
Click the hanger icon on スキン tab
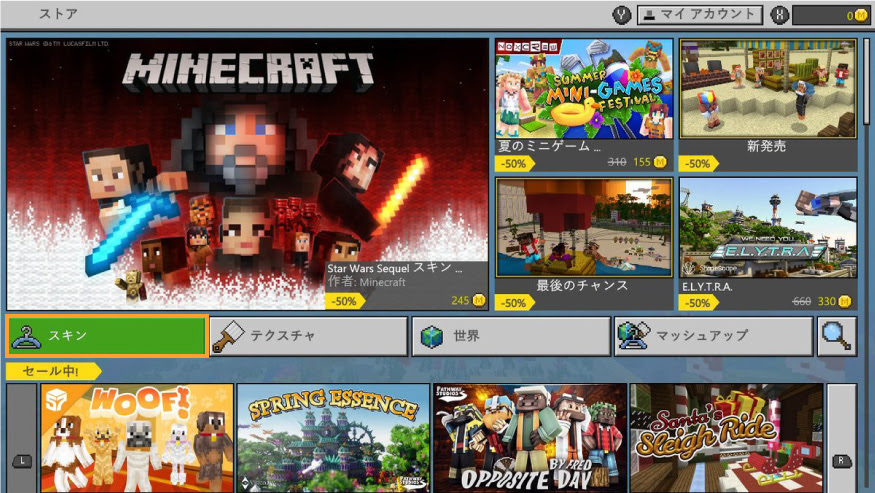26,336
